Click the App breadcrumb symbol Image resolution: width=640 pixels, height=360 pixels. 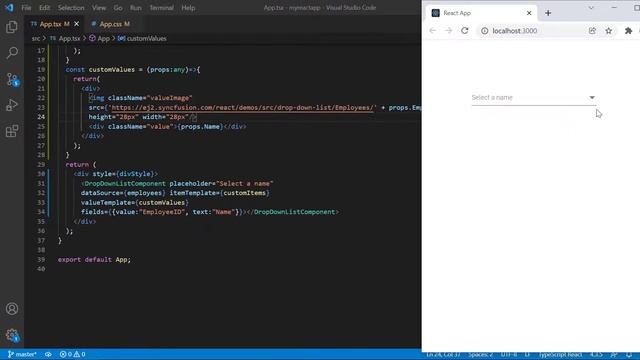100,38
